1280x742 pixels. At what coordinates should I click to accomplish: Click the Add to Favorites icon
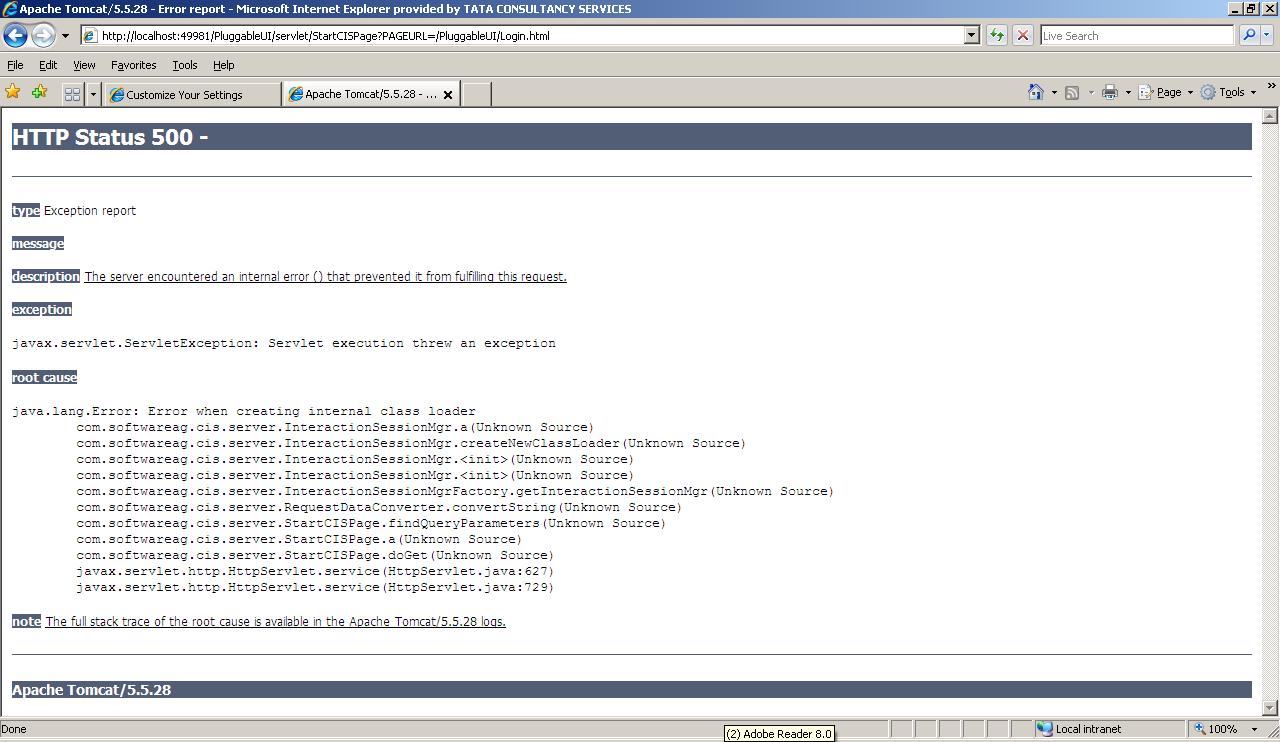click(39, 92)
